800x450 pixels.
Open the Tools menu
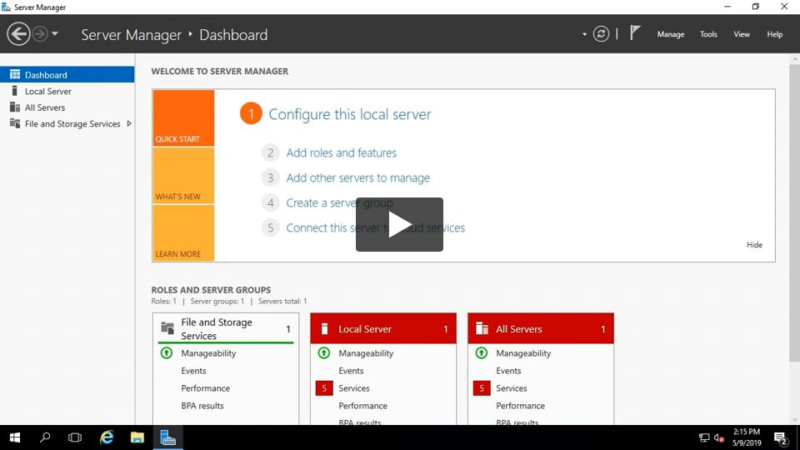708,34
